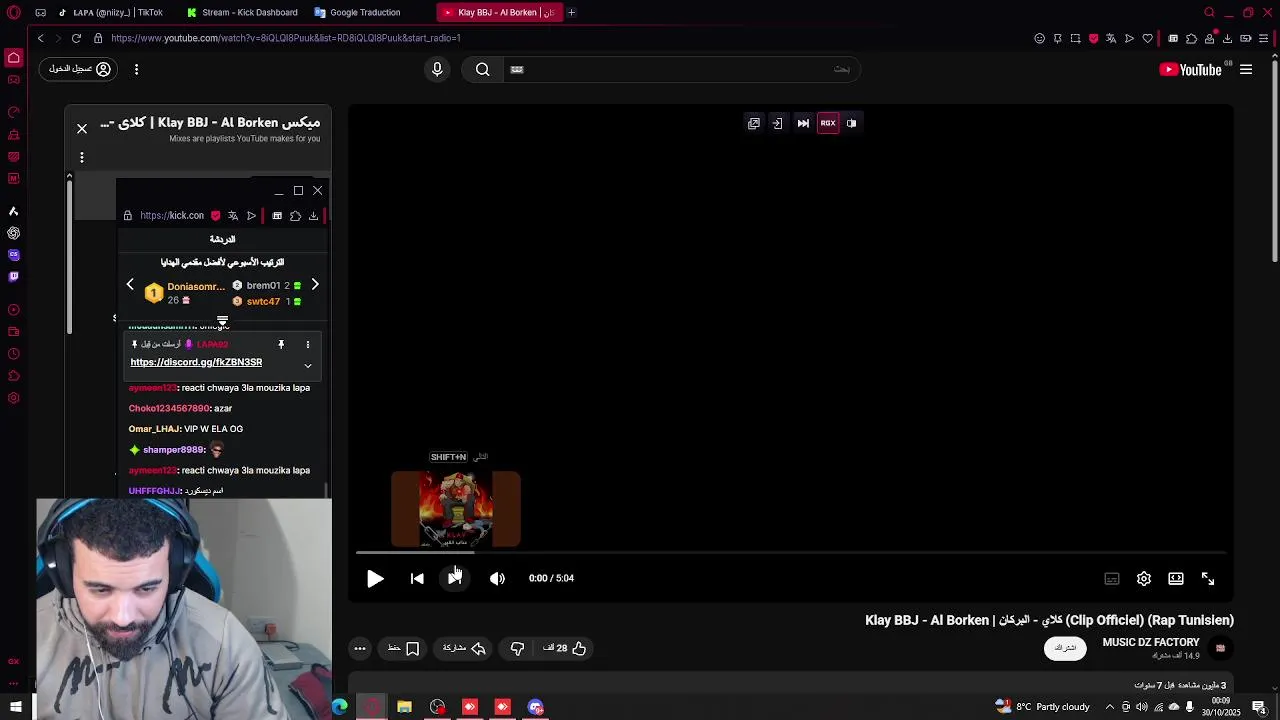1280x720 pixels.
Task: Open File Explorer from taskbar
Action: pos(404,707)
